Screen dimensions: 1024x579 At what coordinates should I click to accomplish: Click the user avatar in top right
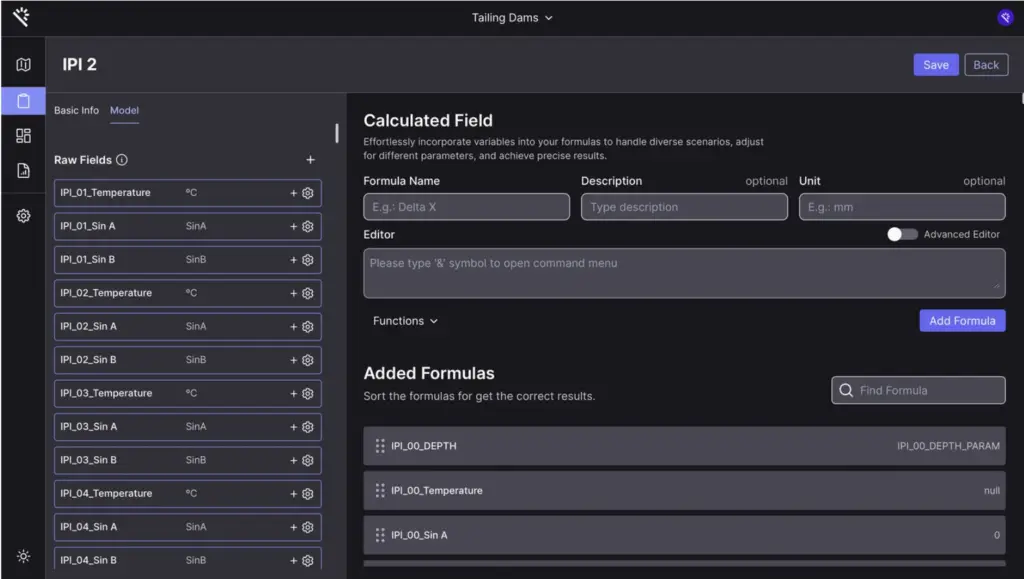tap(1004, 17)
